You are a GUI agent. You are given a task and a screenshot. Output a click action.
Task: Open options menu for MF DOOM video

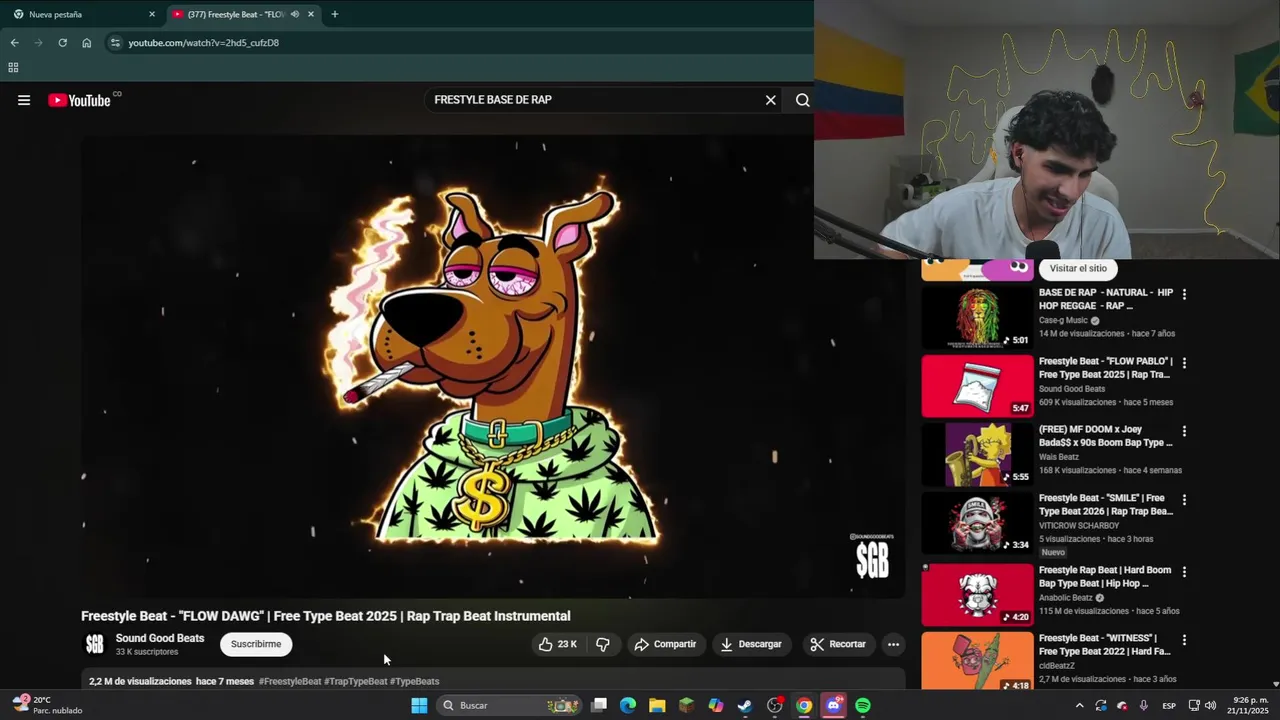point(1184,431)
